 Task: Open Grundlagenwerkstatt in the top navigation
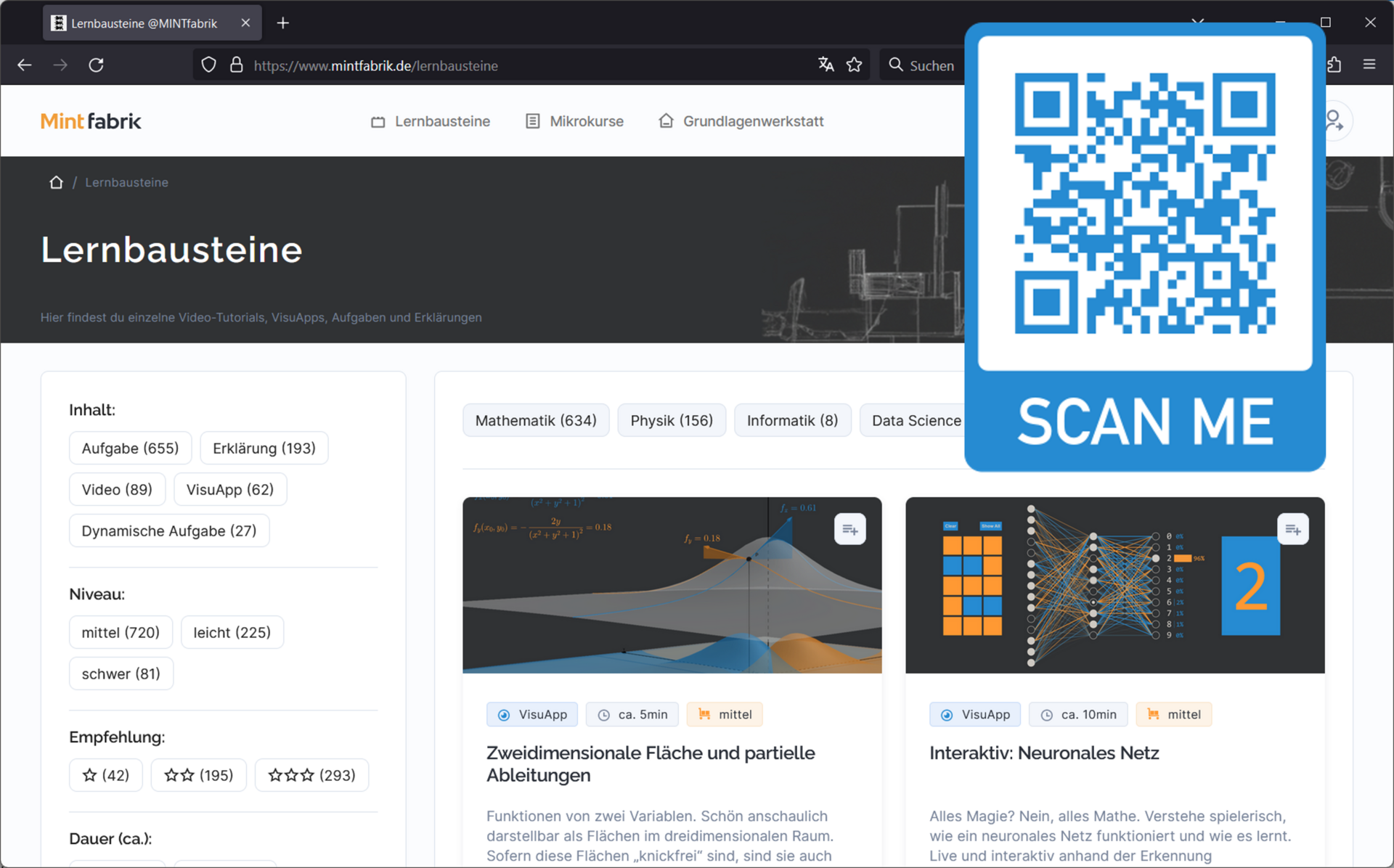coord(741,121)
